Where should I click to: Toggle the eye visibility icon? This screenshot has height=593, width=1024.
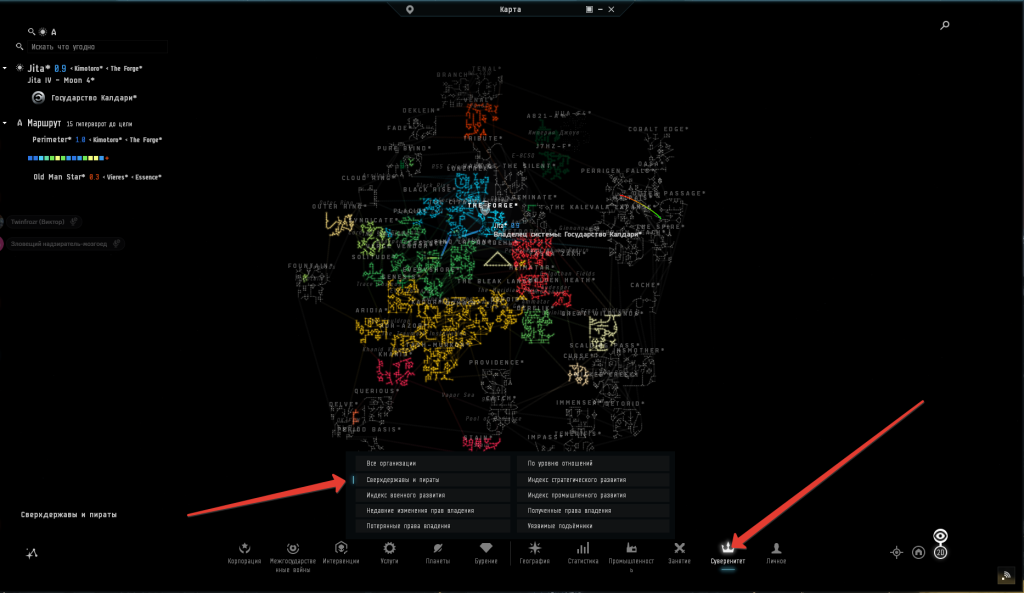pos(940,537)
